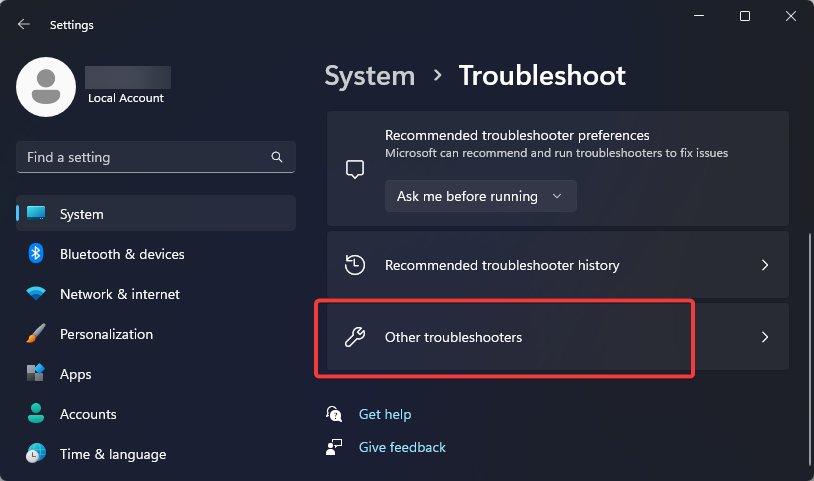
Task: Click the Give feedback person icon
Action: 334,447
